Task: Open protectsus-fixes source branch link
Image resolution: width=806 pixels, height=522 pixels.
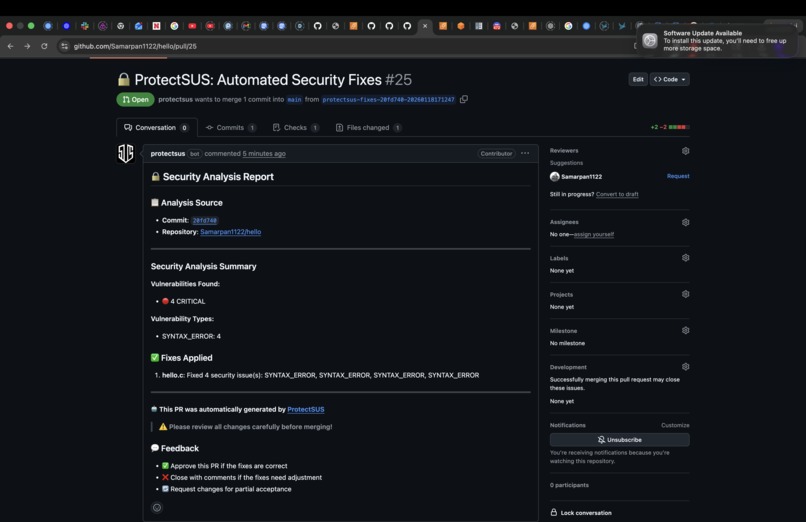Action: (389, 100)
